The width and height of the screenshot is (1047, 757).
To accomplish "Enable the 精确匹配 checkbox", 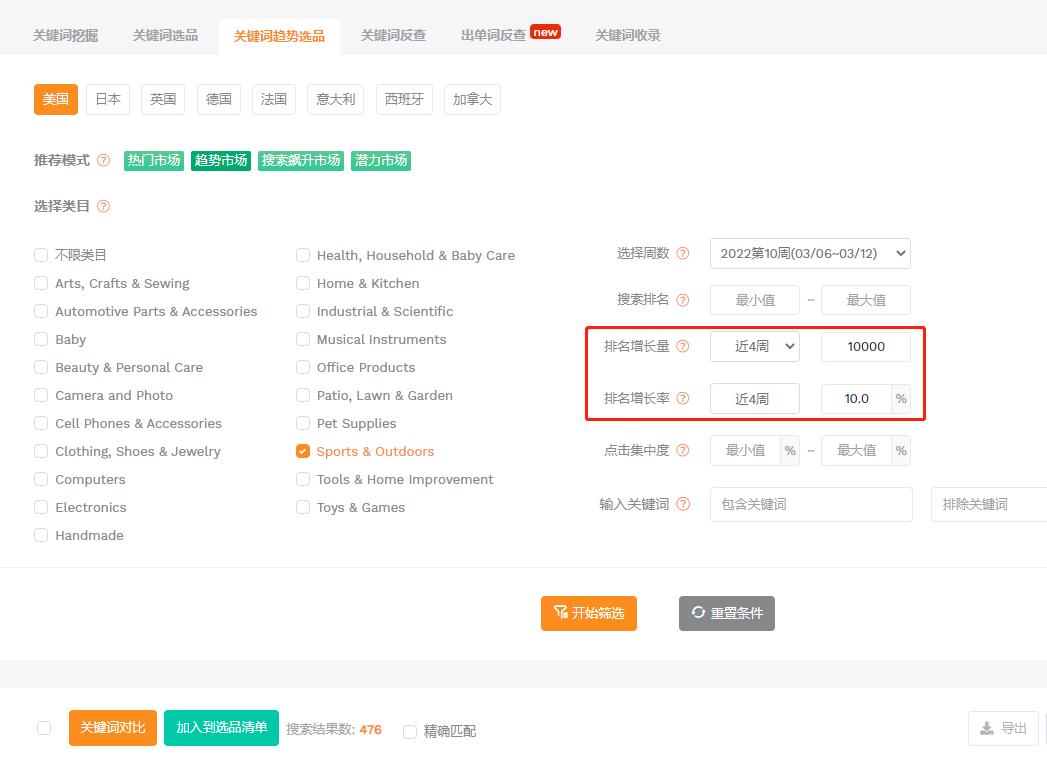I will coord(410,731).
